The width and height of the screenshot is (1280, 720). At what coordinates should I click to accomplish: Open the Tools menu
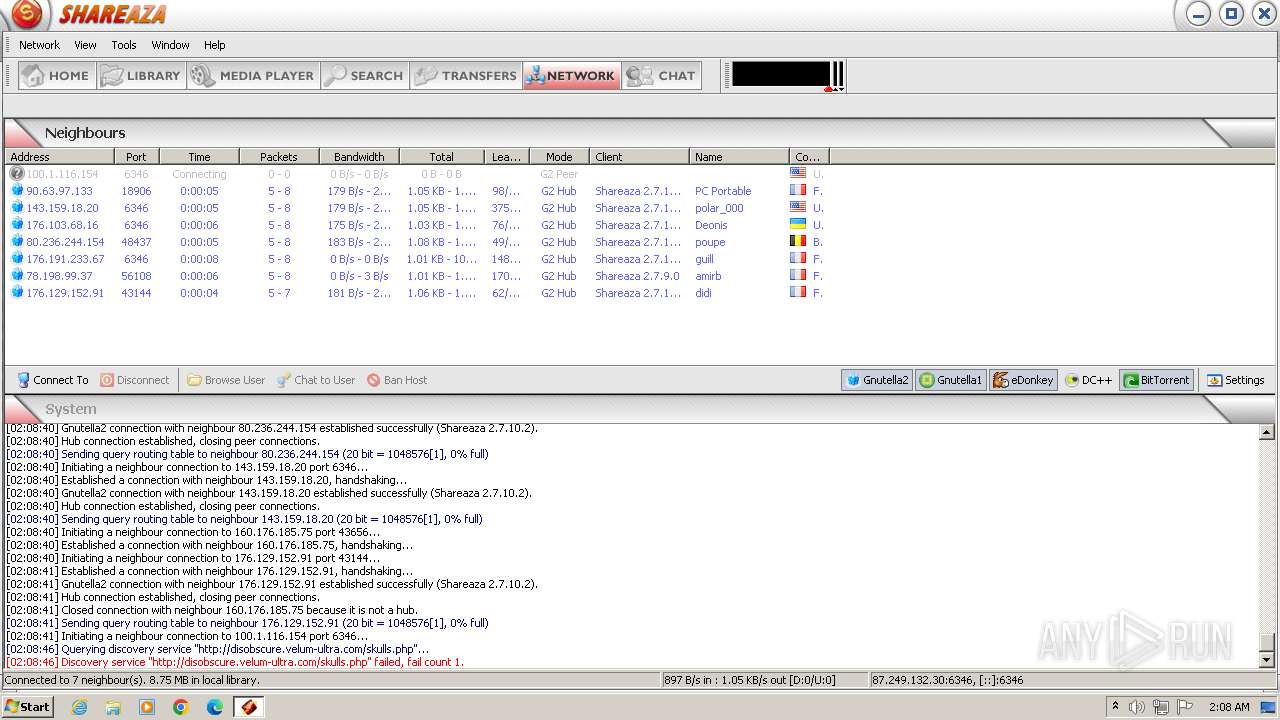[124, 45]
